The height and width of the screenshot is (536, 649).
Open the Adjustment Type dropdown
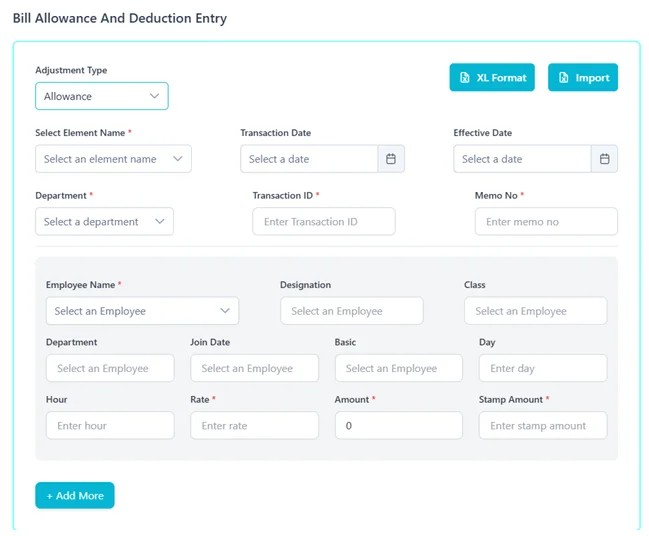(x=102, y=96)
